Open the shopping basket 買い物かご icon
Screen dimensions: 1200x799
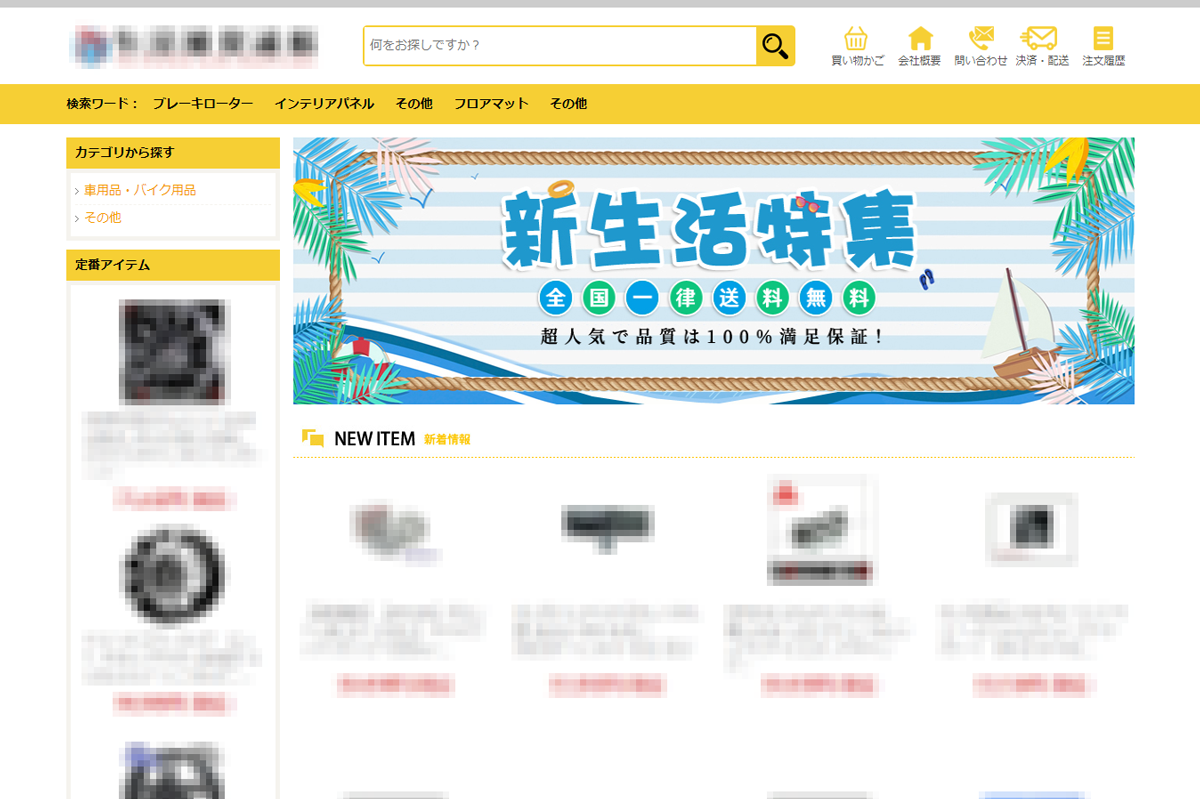click(x=857, y=46)
